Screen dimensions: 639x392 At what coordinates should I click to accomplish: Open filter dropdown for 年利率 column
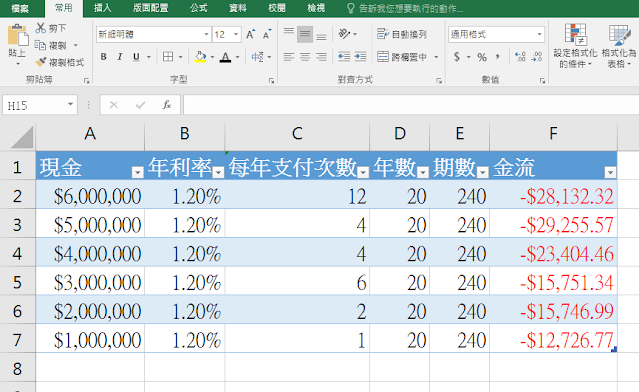[x=218, y=172]
